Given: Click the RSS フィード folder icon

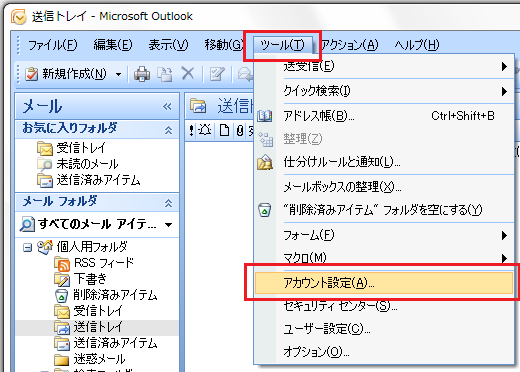Looking at the screenshot, I should click(62, 264).
